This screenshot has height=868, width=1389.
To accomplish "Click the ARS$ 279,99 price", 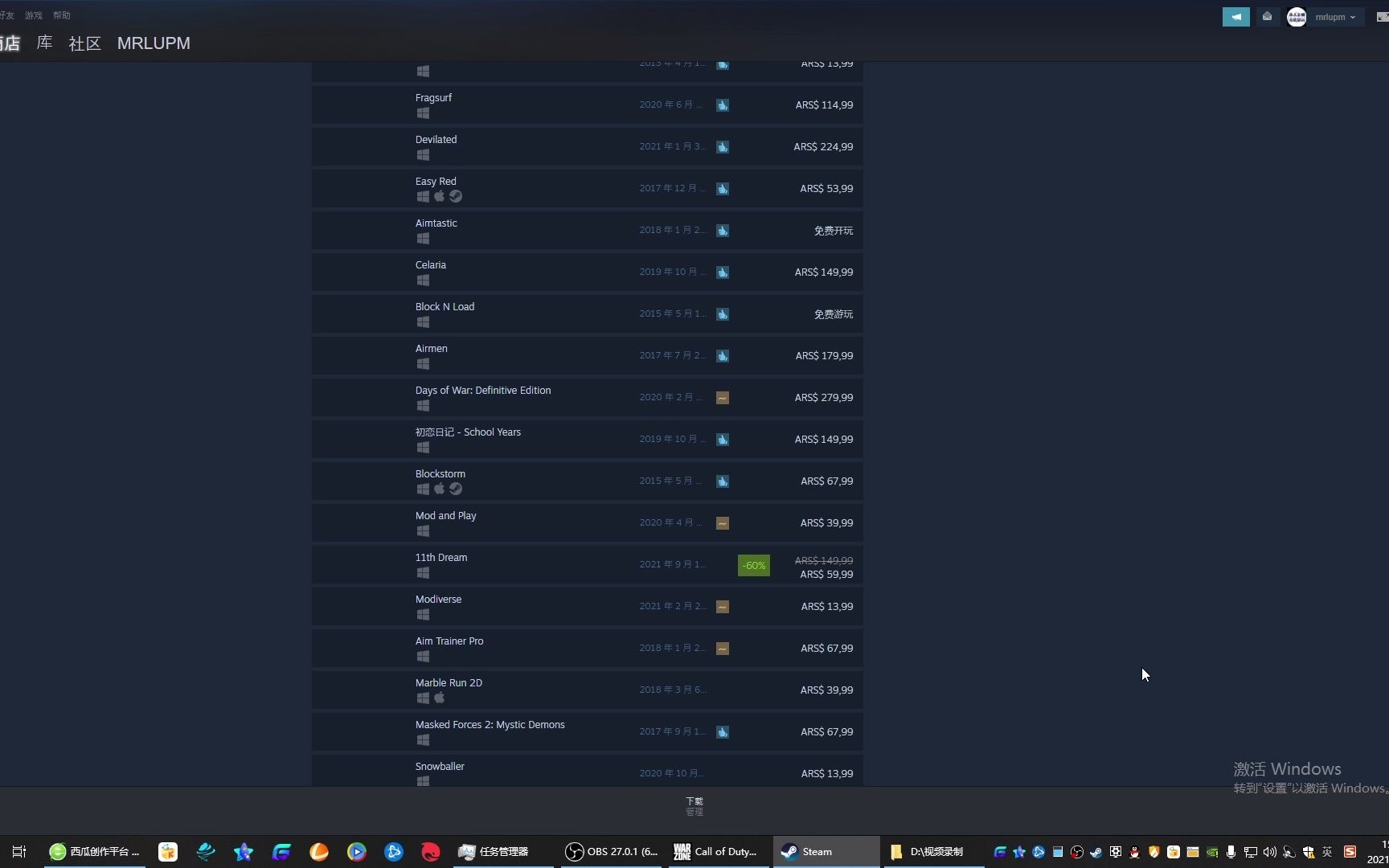I will tap(824, 398).
